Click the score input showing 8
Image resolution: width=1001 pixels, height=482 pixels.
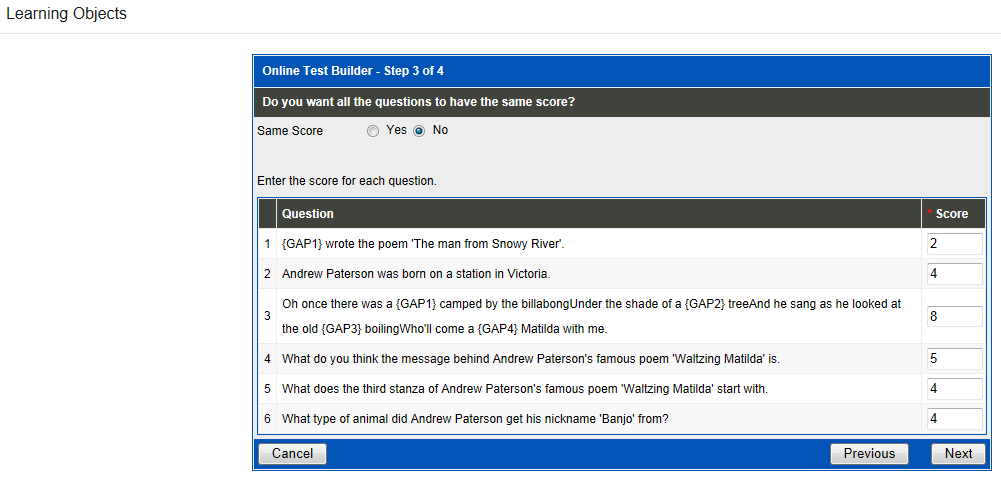[x=954, y=316]
